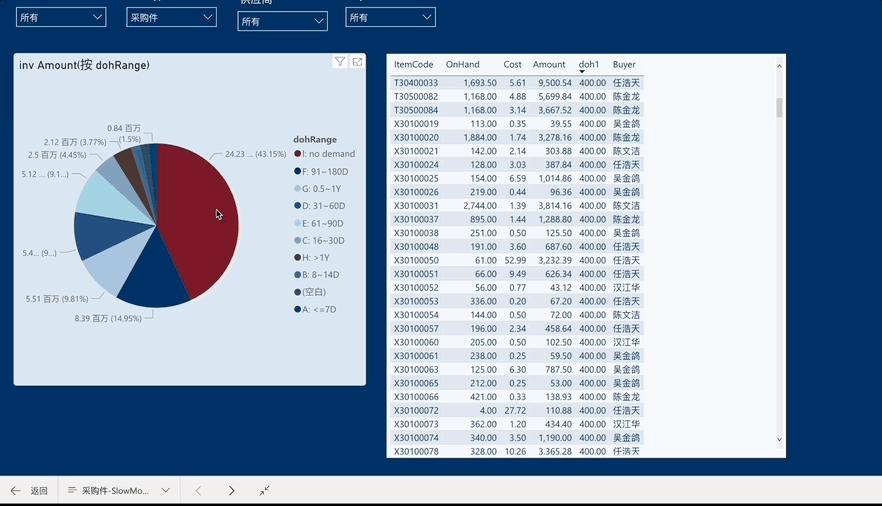Select item X30100052
The height and width of the screenshot is (506, 882).
pos(416,287)
